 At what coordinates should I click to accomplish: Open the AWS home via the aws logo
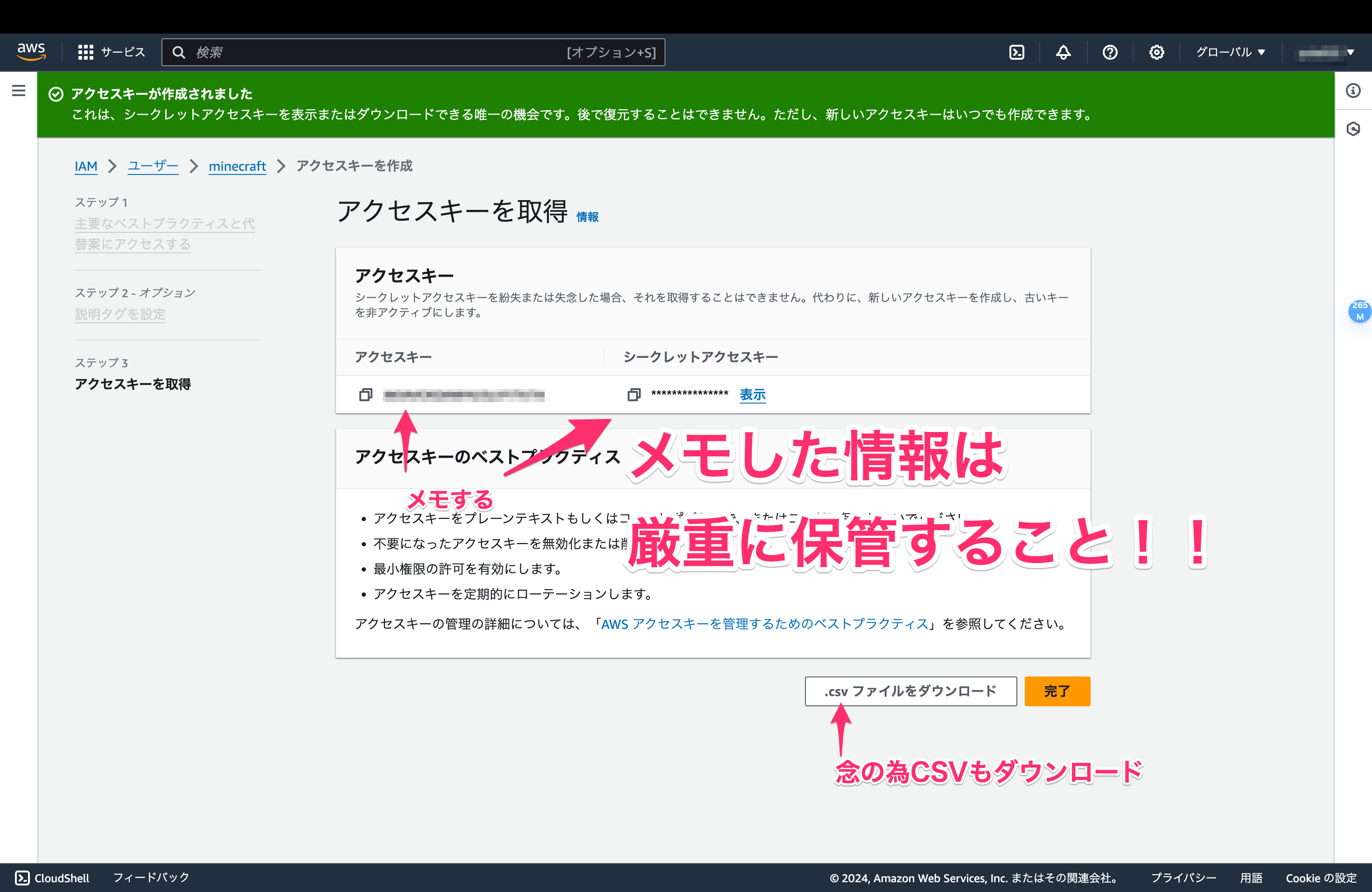32,52
